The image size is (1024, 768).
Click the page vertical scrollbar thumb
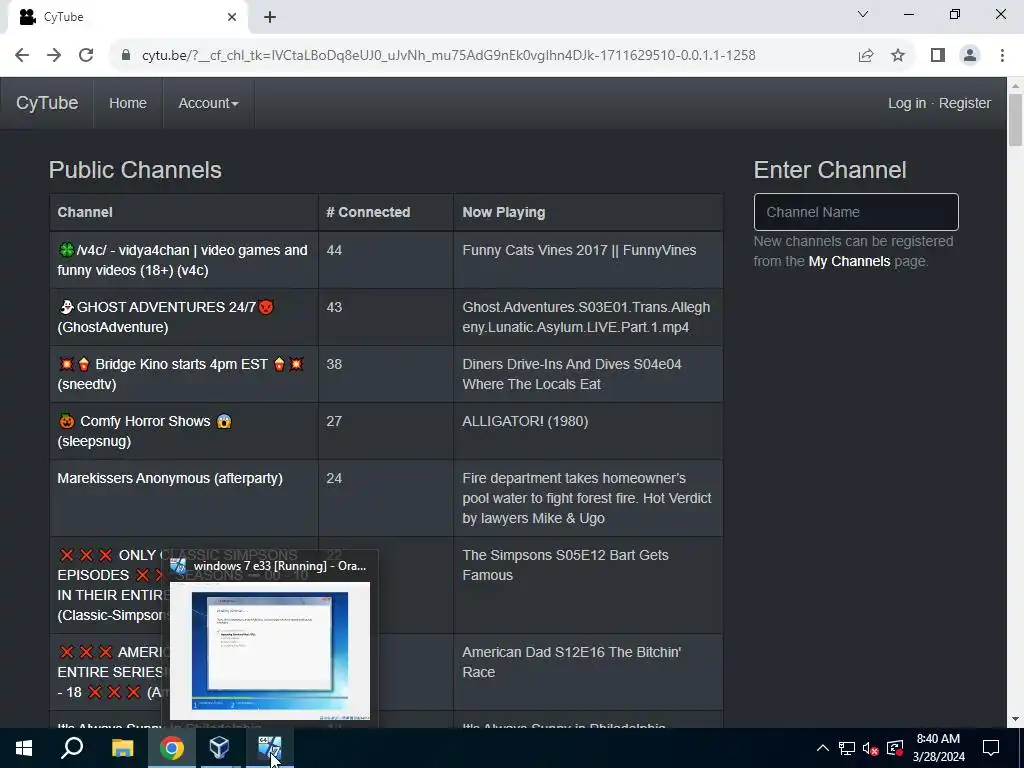(x=1016, y=120)
